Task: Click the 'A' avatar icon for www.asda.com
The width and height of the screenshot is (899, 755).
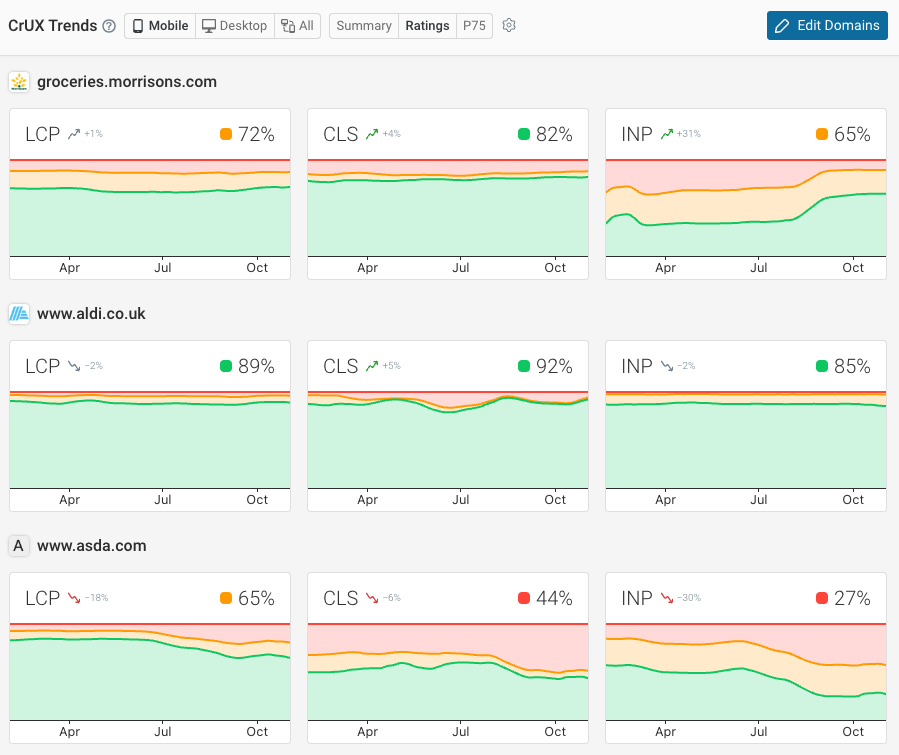Action: point(19,546)
